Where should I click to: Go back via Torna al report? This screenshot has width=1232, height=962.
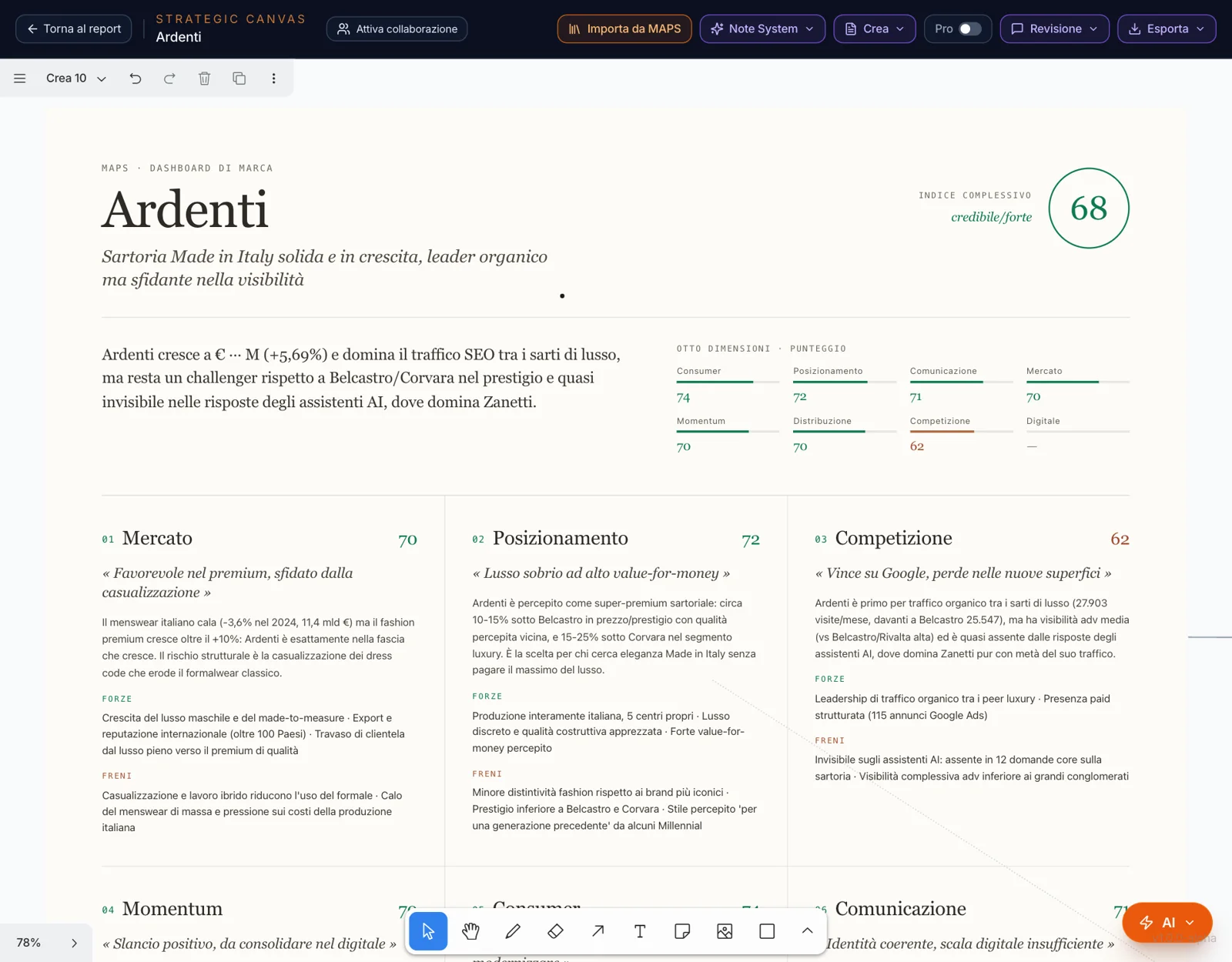[x=74, y=28]
